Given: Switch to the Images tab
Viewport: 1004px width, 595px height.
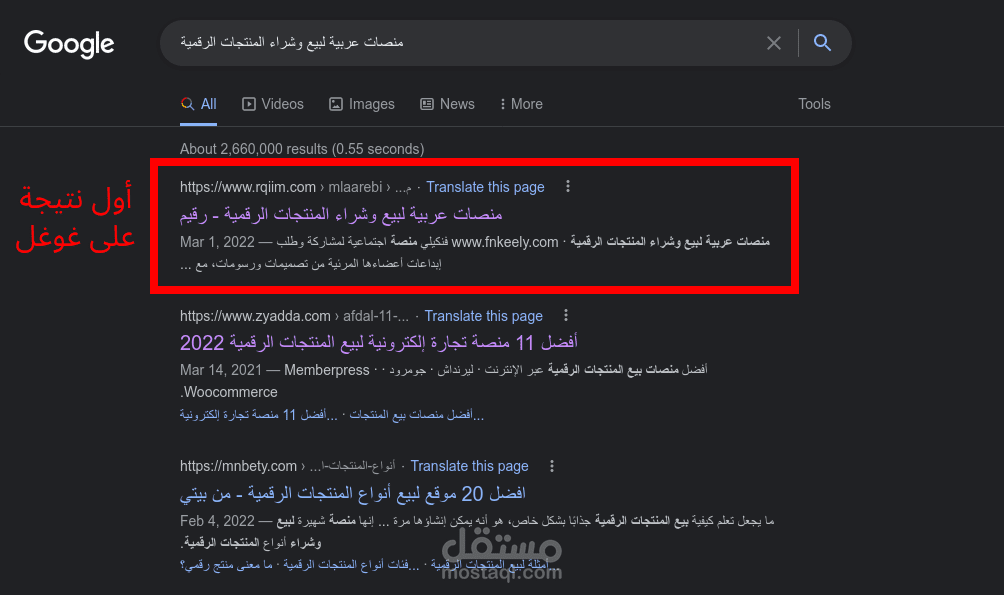Looking at the screenshot, I should (362, 104).
